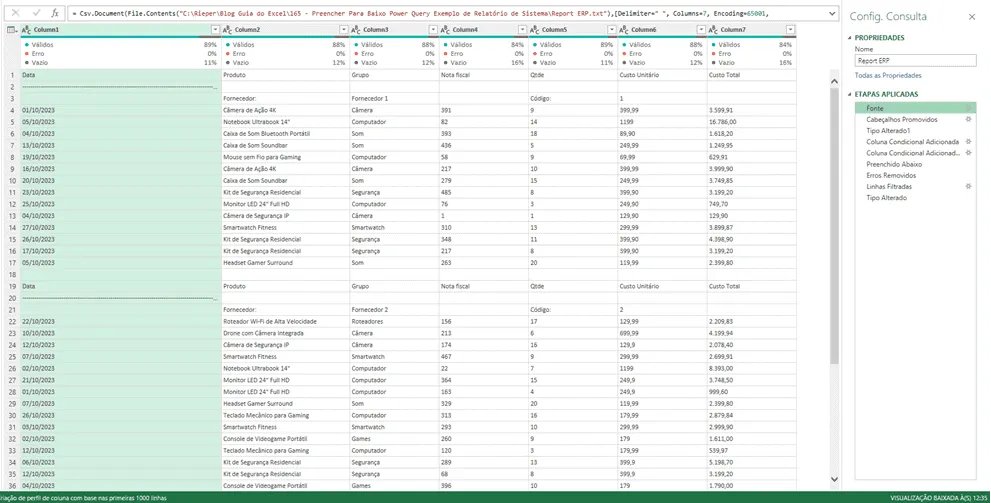Confirm the formula with the checkmark icon

point(36,13)
